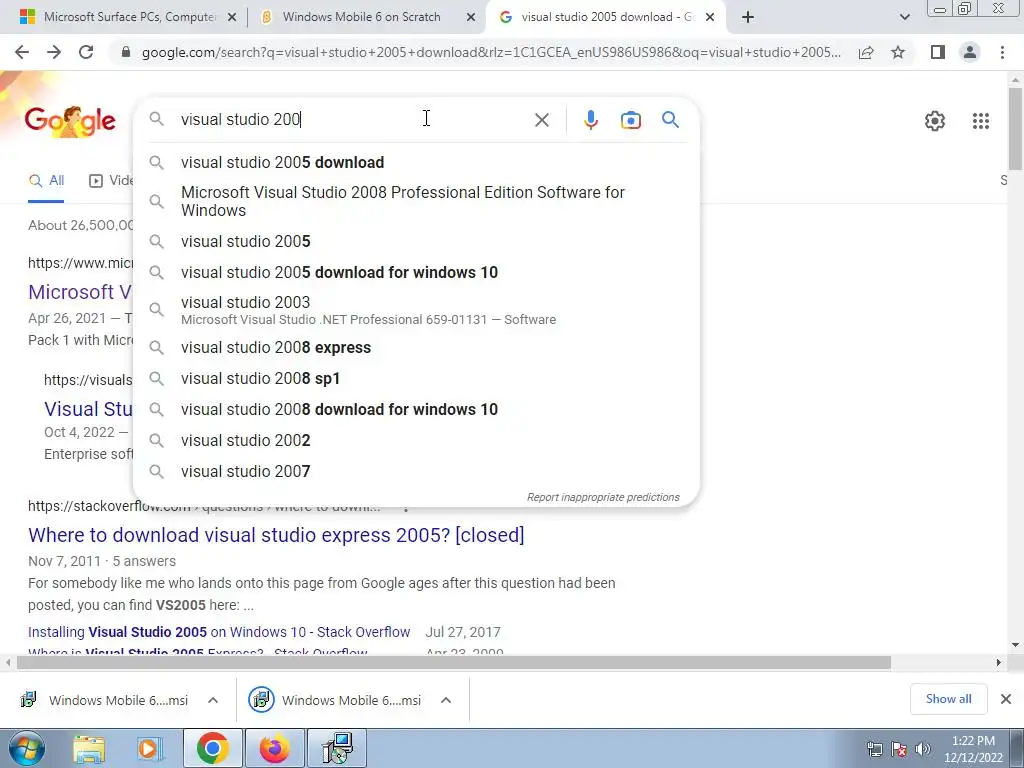Image resolution: width=1024 pixels, height=768 pixels.
Task: Switch to Windows Mobile 6 on Scratch tab
Action: pos(361,17)
